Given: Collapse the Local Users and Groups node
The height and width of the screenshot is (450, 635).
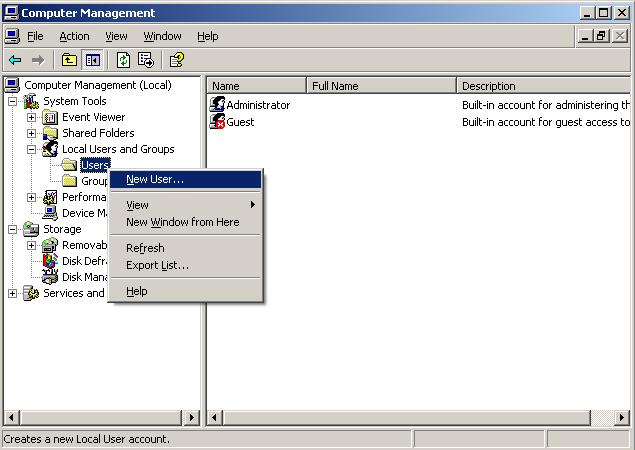Looking at the screenshot, I should [31, 149].
